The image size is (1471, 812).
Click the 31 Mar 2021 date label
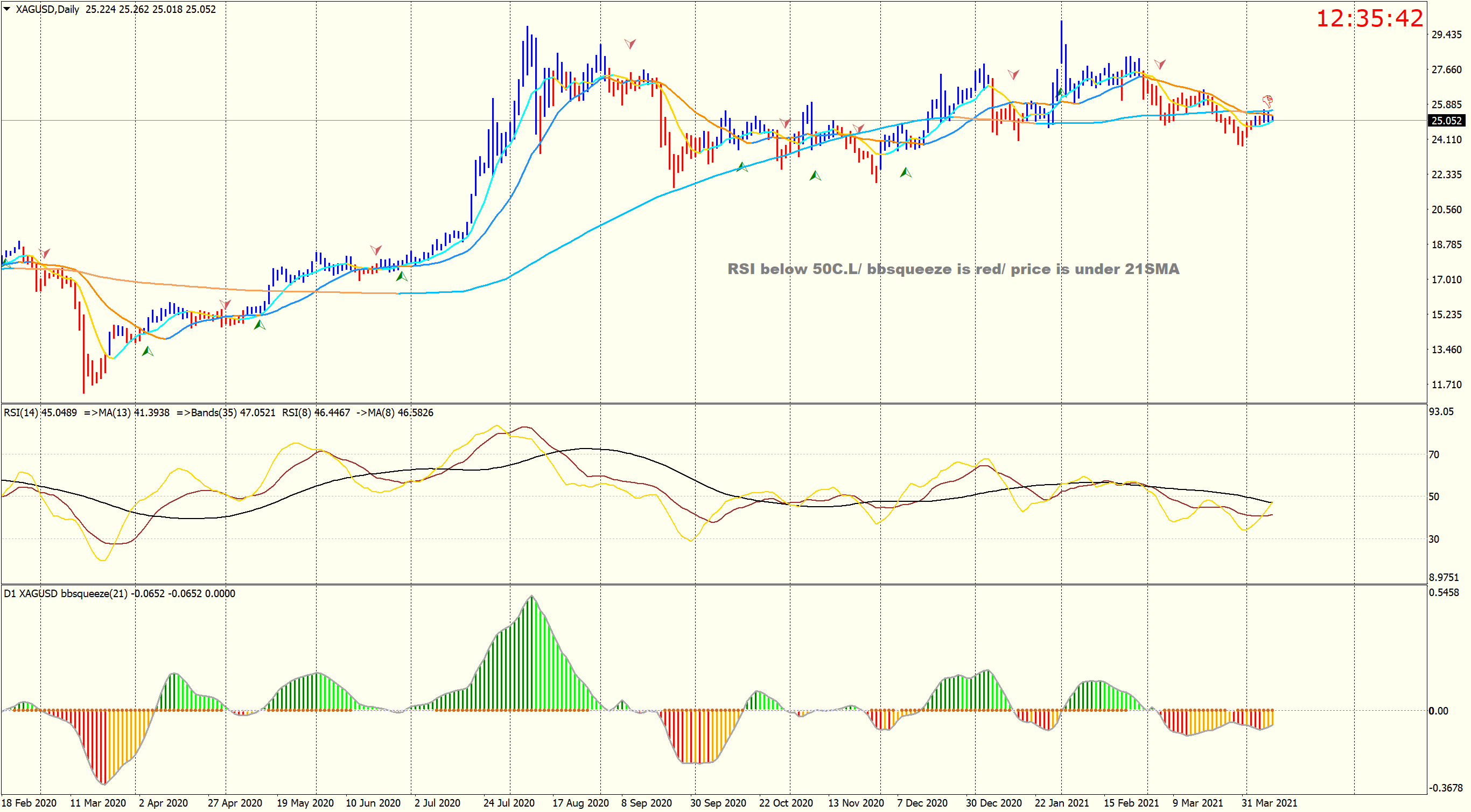point(1269,803)
